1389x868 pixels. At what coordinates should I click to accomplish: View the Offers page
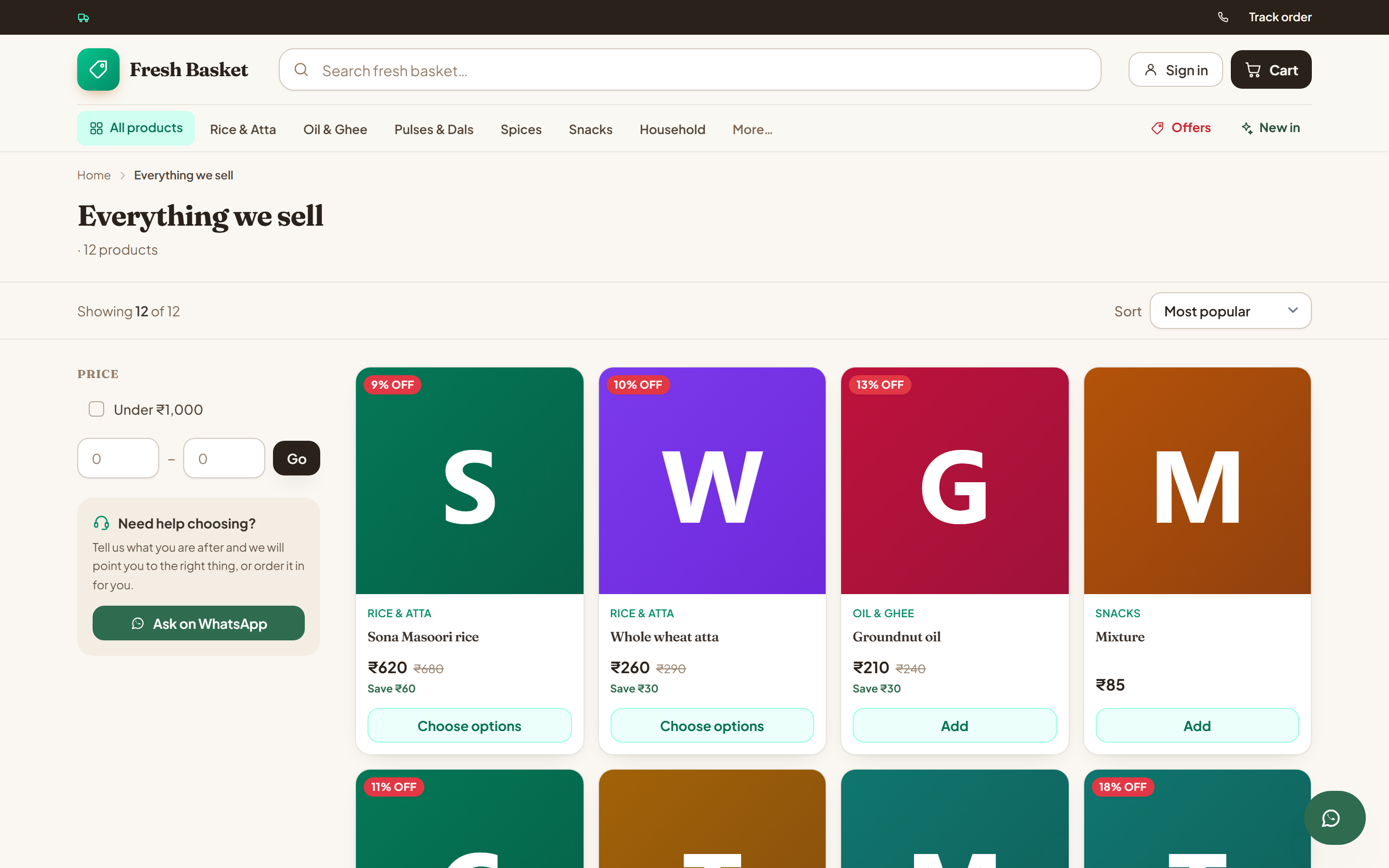(1181, 128)
